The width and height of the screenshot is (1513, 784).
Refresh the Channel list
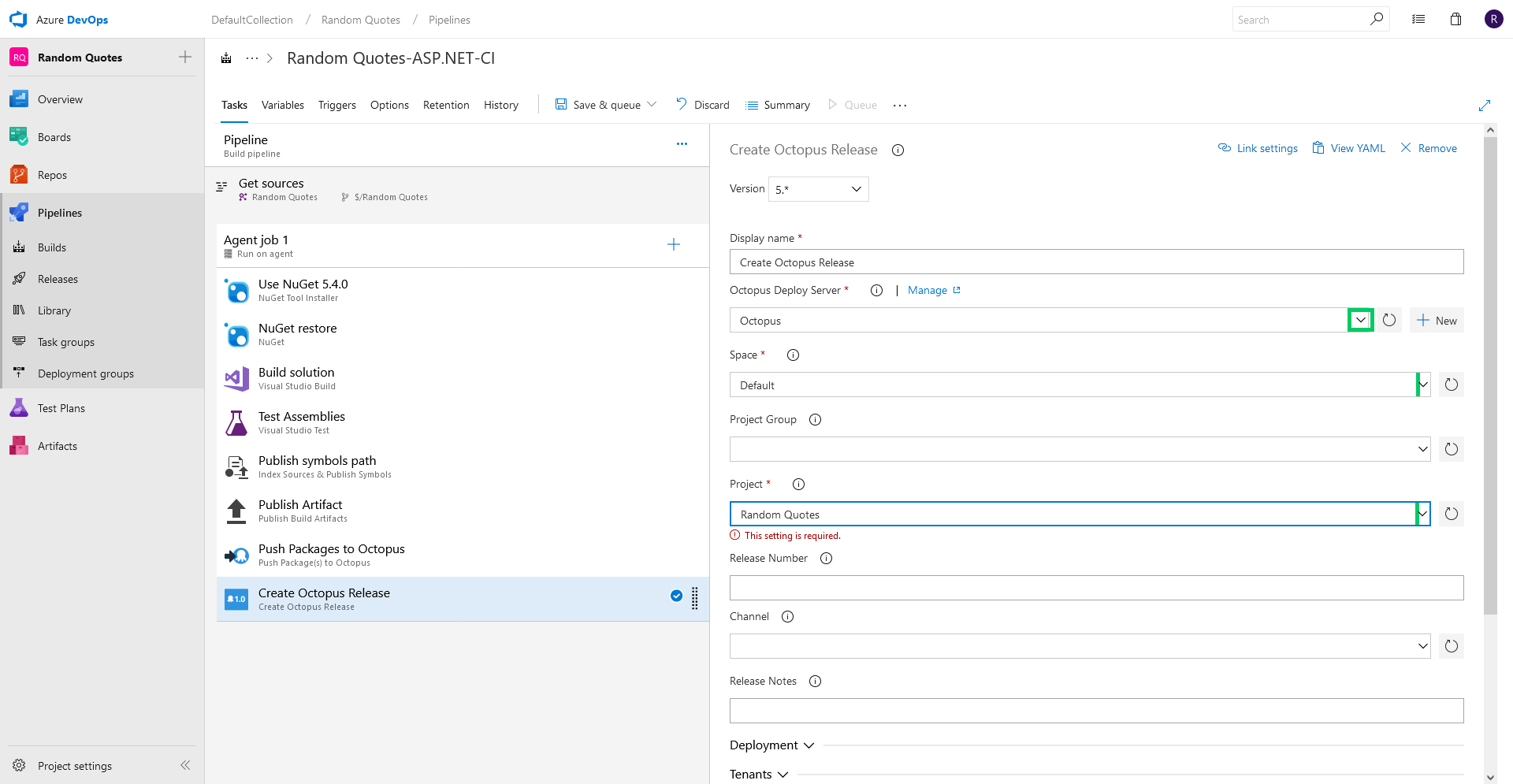1452,646
